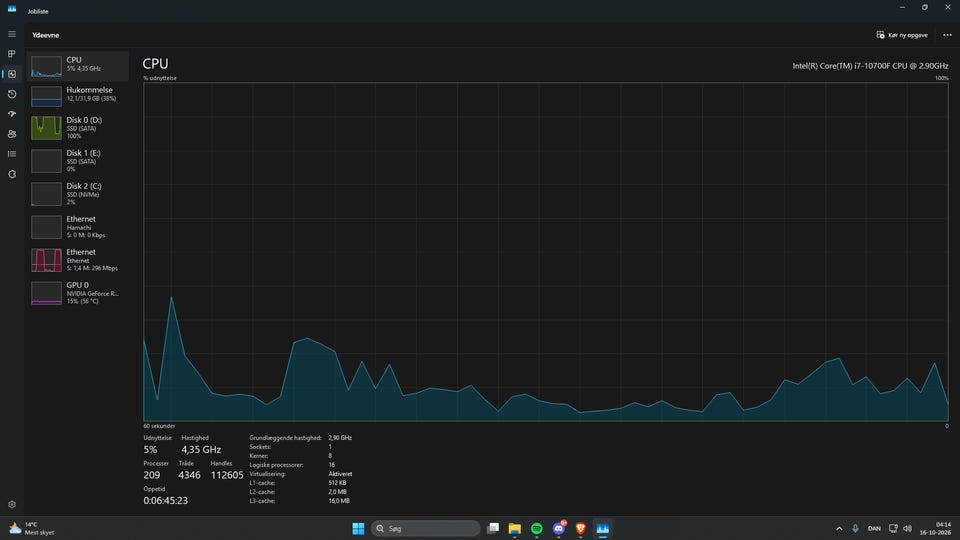Image resolution: width=960 pixels, height=540 pixels.
Task: Open the three-dot more options menu
Action: 947,35
